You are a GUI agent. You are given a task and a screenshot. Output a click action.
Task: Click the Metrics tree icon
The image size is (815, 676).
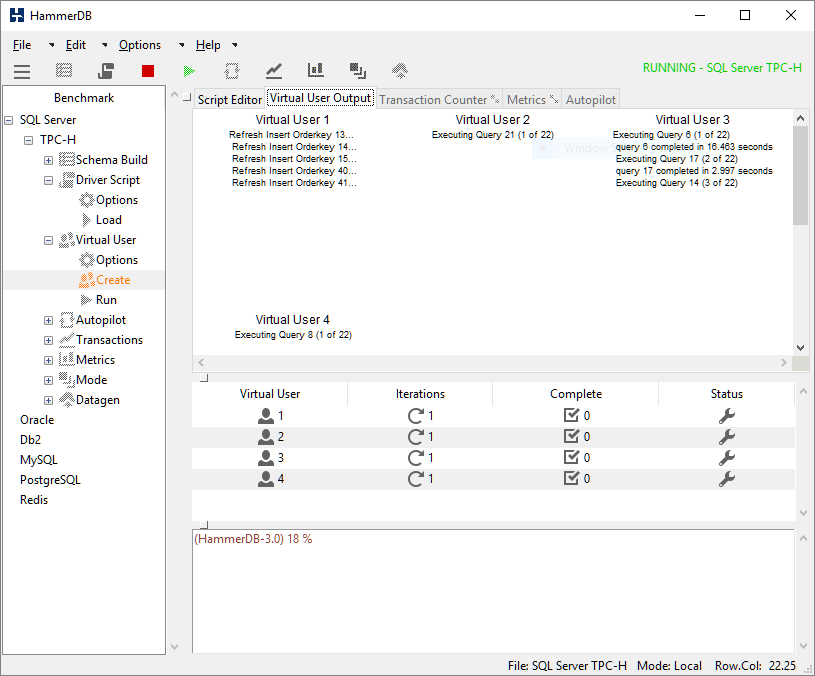pos(67,360)
